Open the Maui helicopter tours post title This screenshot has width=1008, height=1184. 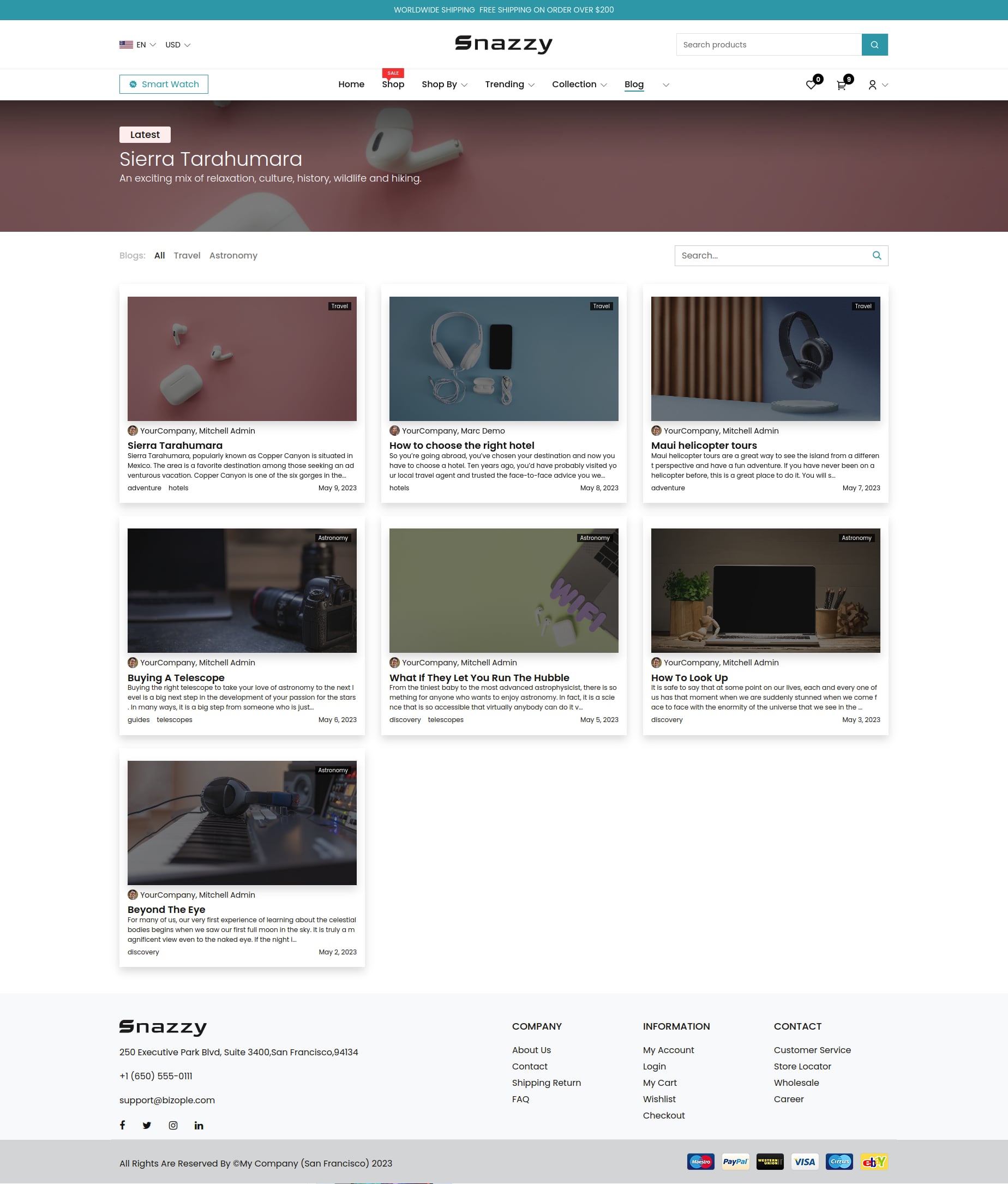coord(704,446)
